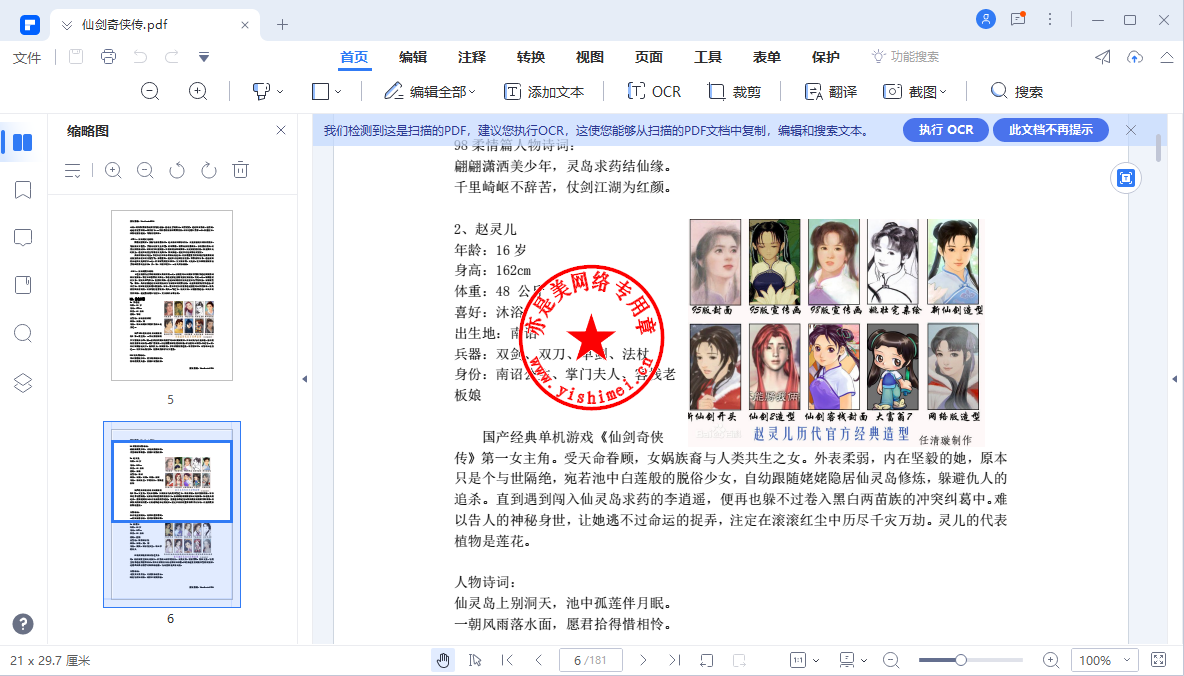
Task: Go to next page arrow
Action: coord(643,660)
